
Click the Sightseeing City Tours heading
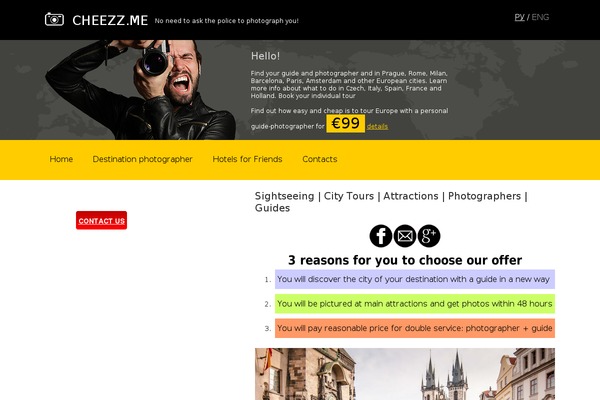click(x=391, y=202)
